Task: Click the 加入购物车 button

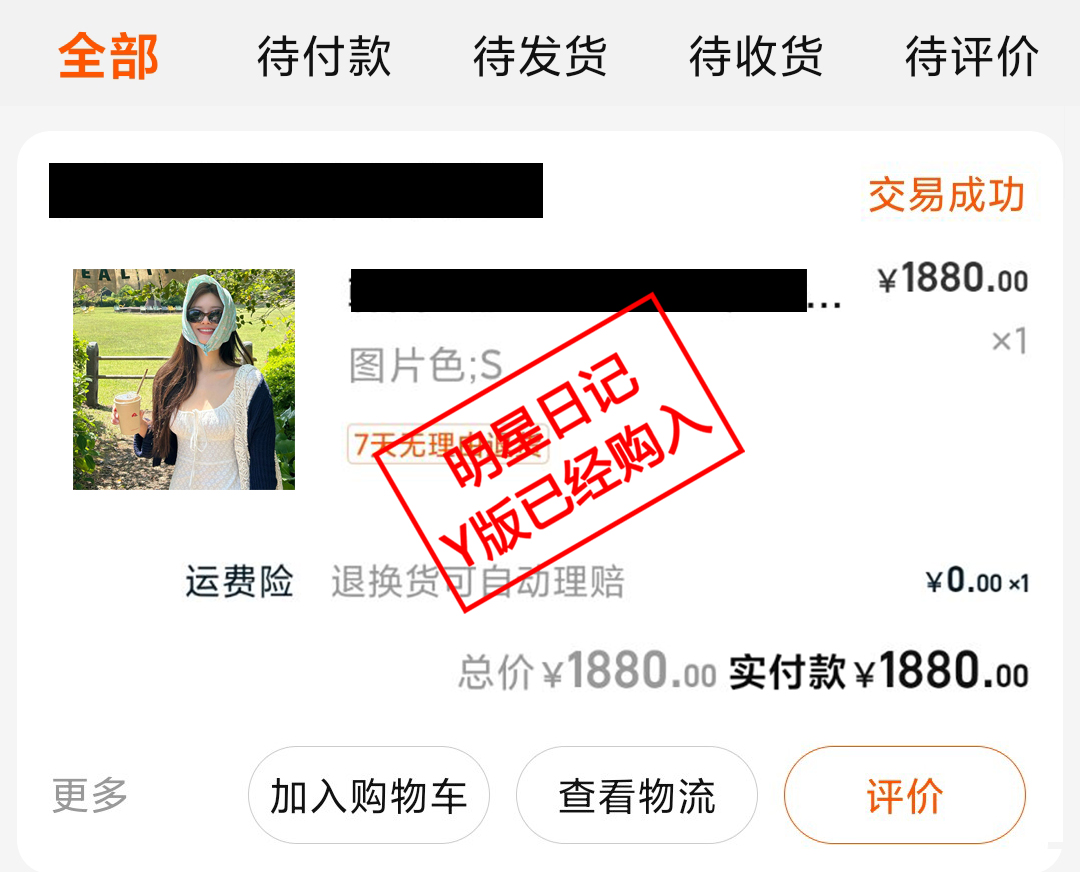Action: point(368,795)
